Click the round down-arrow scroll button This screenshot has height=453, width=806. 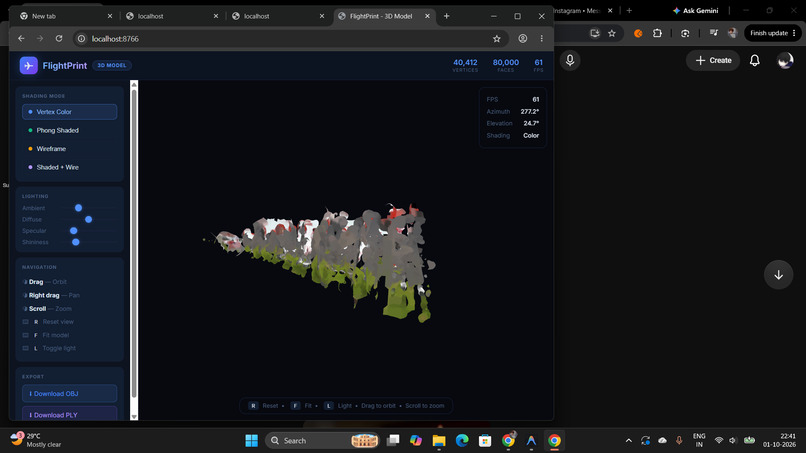(x=778, y=275)
